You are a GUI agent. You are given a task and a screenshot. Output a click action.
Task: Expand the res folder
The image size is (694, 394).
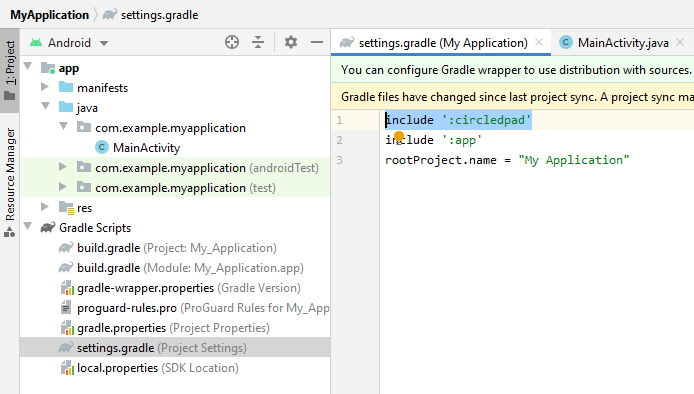45,206
